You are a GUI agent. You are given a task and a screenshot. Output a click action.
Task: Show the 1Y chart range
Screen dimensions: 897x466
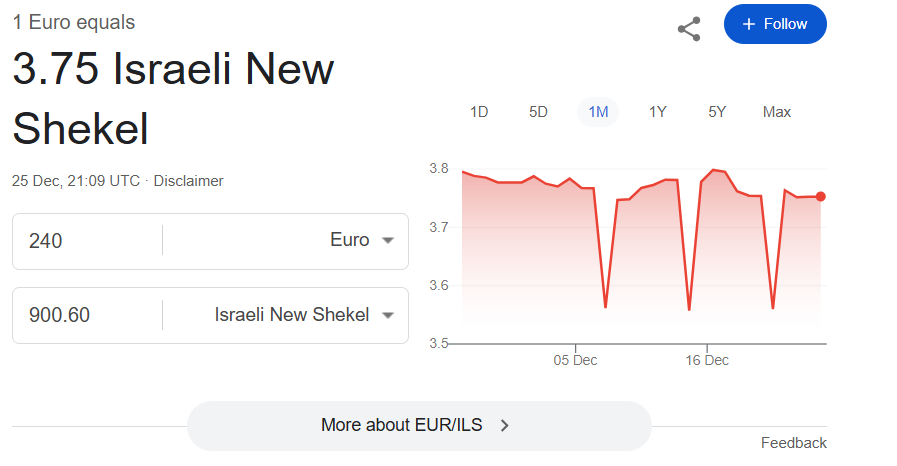(x=657, y=112)
